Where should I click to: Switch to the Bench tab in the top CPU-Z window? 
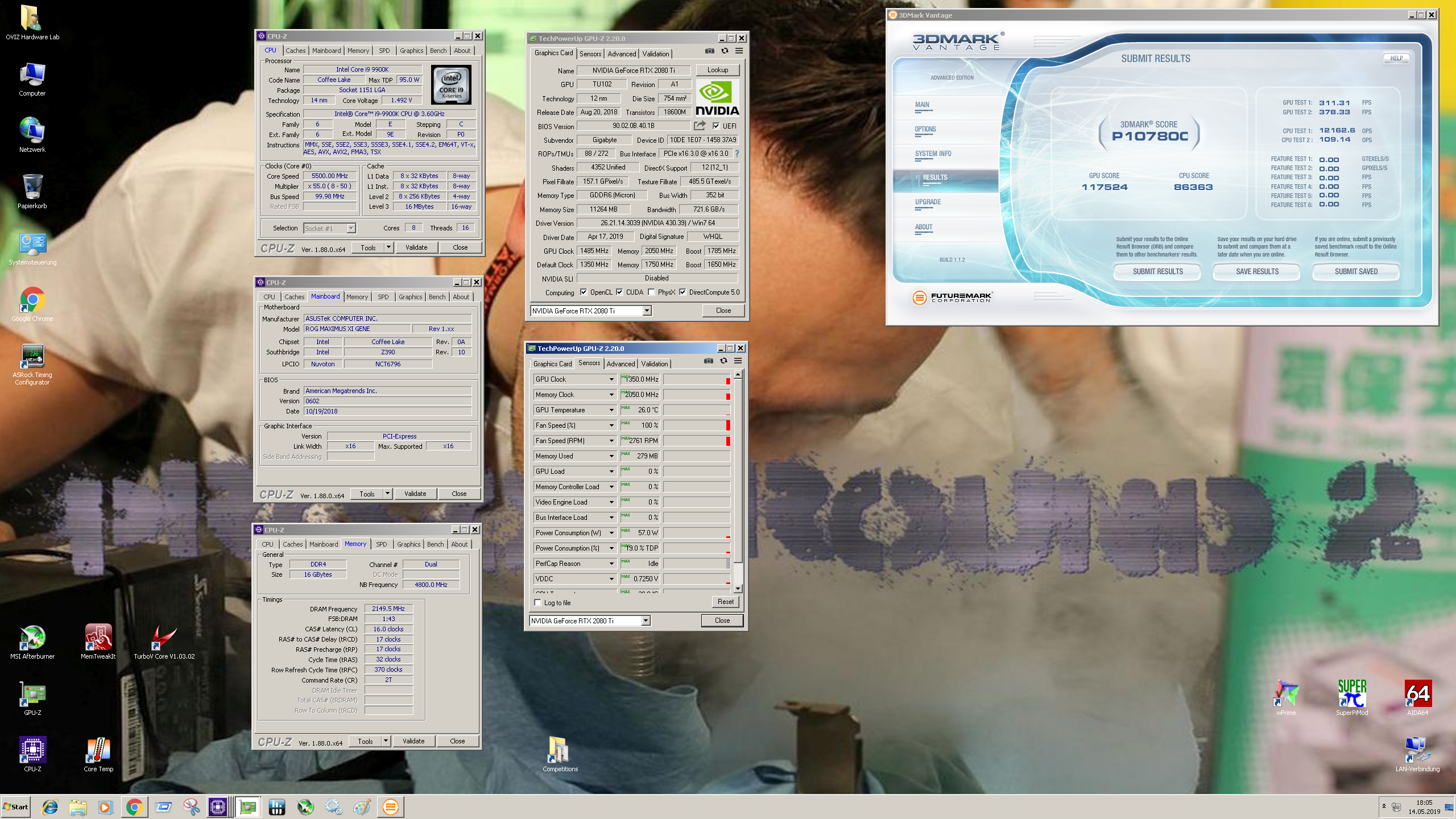coord(438,51)
